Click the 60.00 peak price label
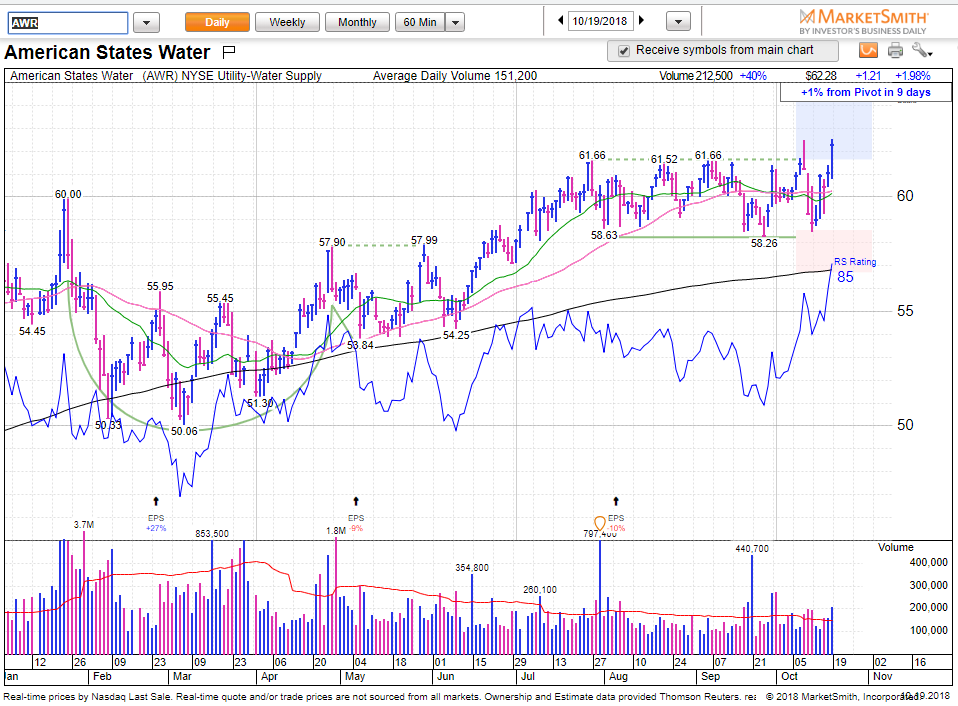The width and height of the screenshot is (958, 706). pyautogui.click(x=68, y=194)
